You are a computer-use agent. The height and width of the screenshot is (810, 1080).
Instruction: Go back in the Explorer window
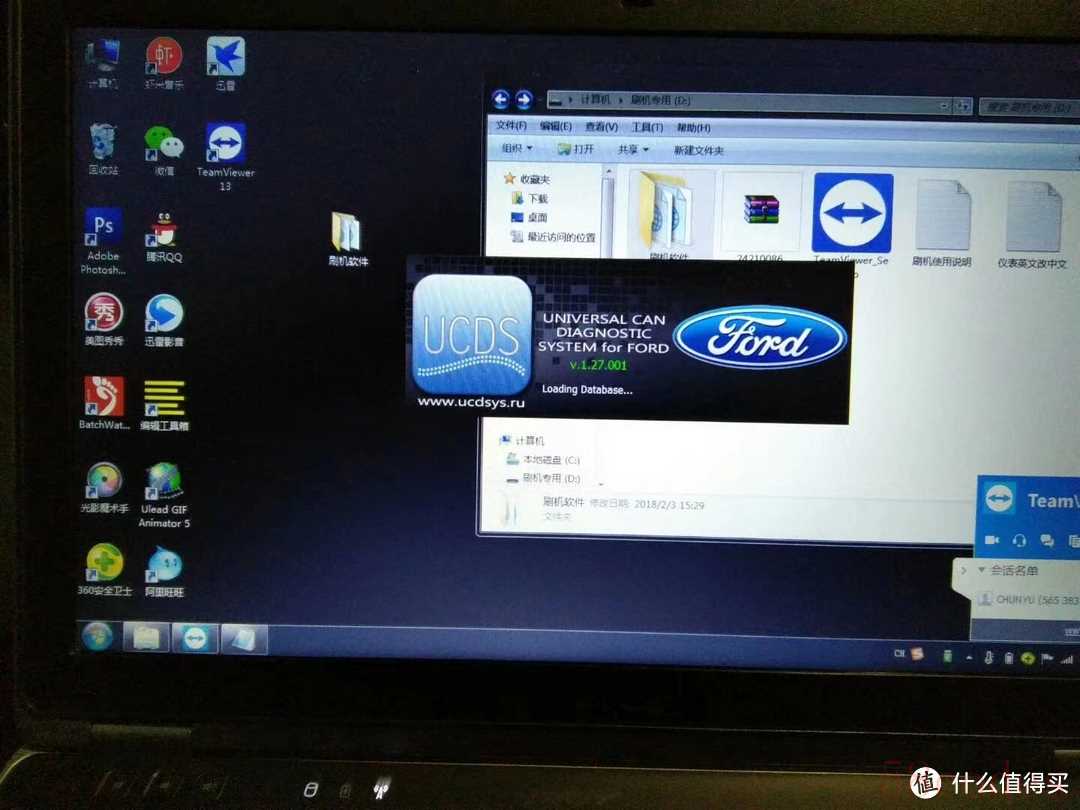[501, 100]
